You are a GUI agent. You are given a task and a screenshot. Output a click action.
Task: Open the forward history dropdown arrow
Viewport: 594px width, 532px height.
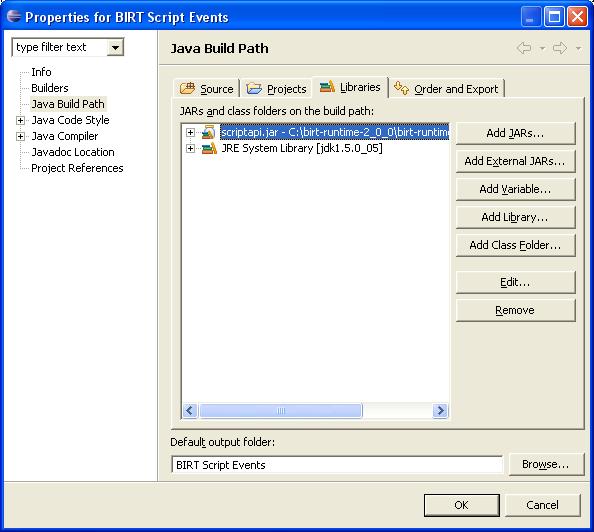pyautogui.click(x=578, y=49)
